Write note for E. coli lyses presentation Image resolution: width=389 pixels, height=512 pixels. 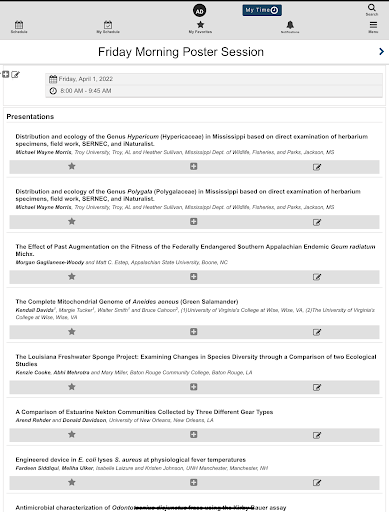pos(317,483)
